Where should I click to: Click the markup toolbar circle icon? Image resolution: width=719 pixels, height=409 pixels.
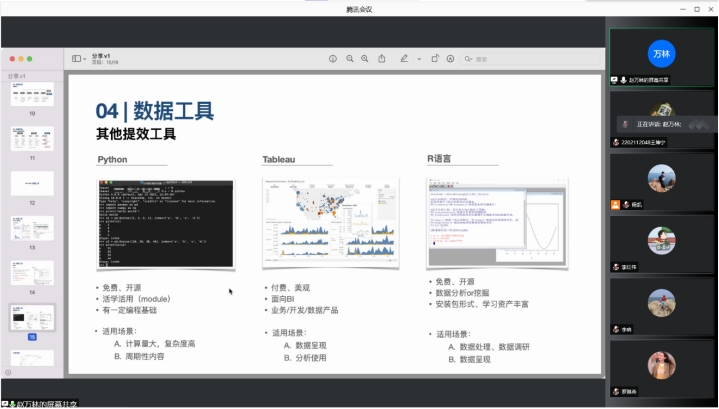point(452,59)
